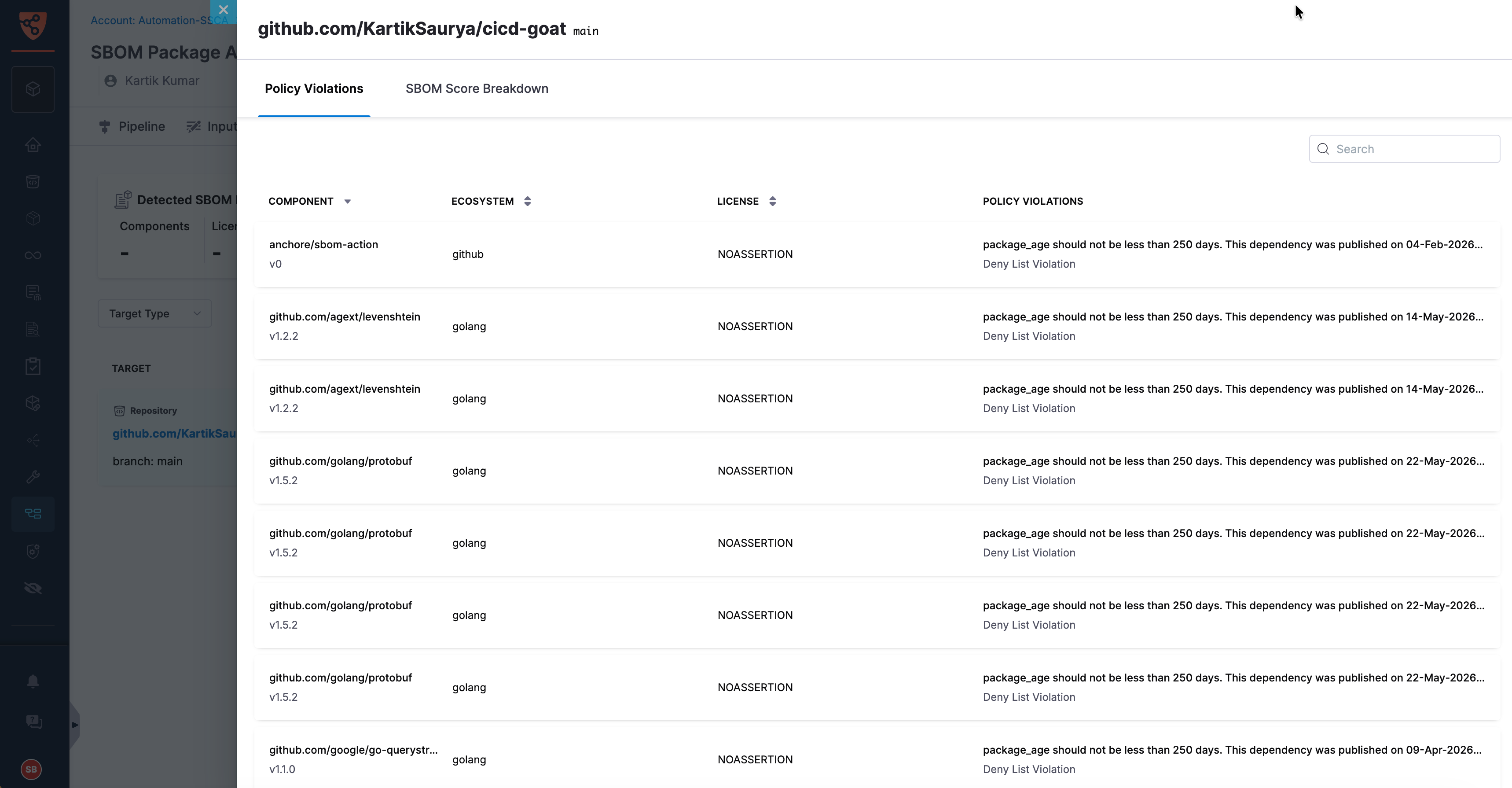Sort the License column
Image resolution: width=1512 pixels, height=788 pixels.
(x=772, y=202)
